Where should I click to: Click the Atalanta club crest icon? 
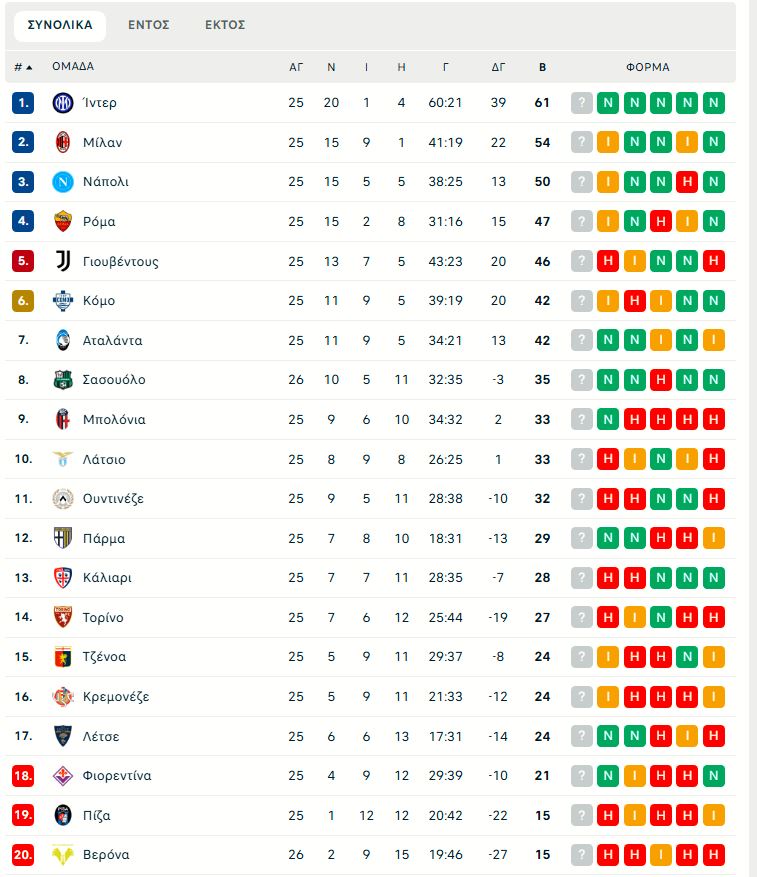(x=63, y=340)
